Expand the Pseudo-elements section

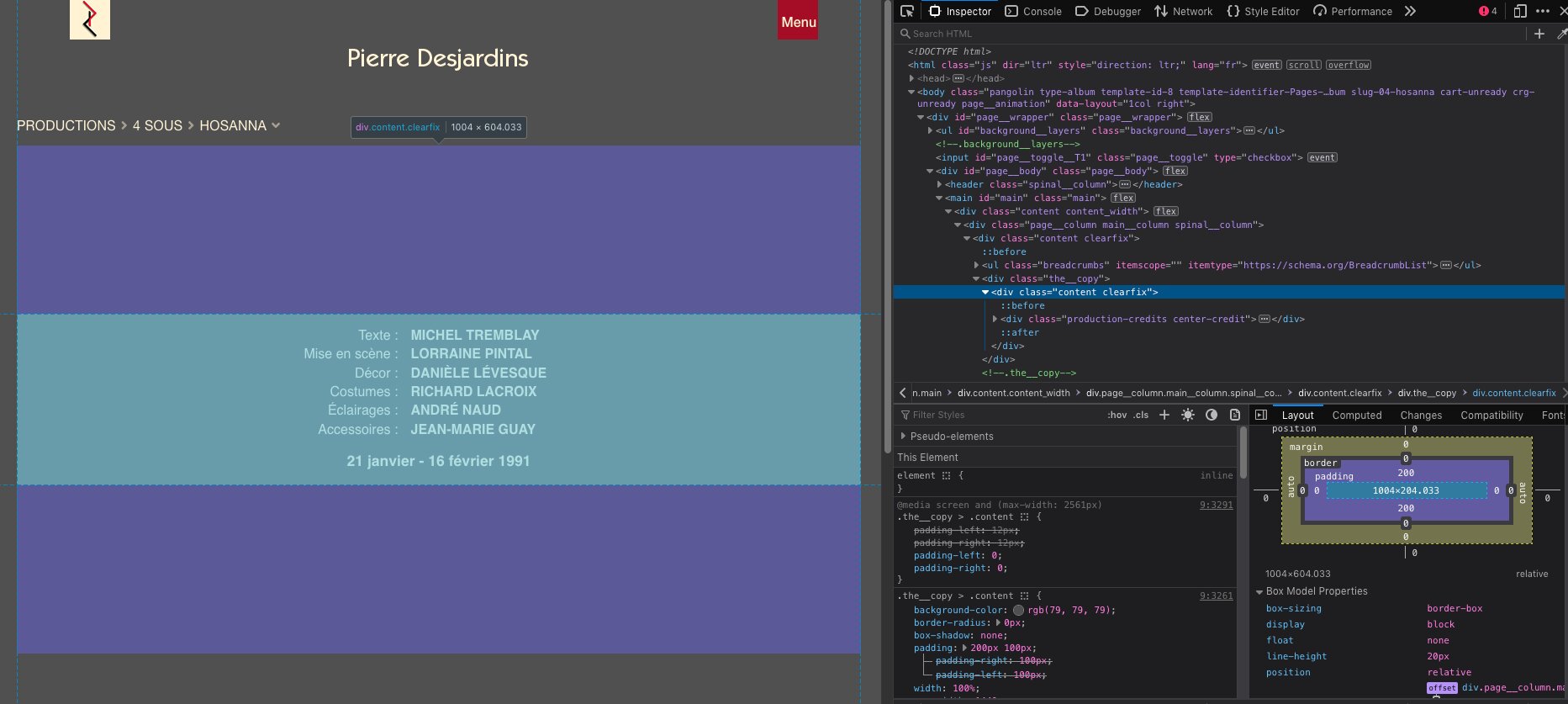904,437
